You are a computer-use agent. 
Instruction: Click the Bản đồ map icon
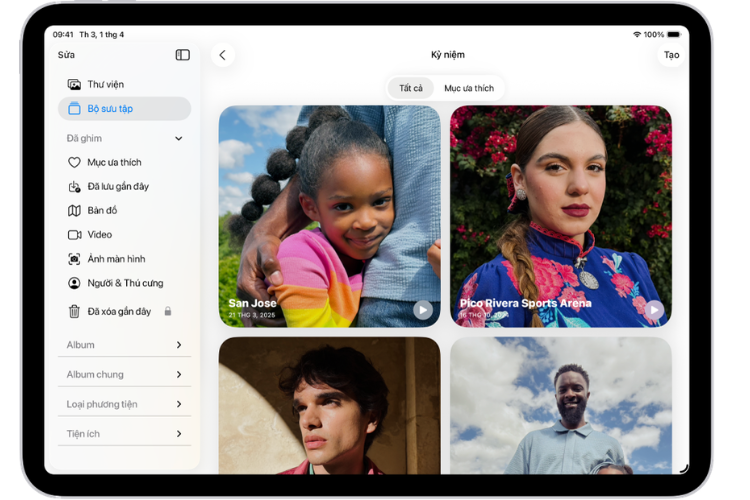[74, 211]
